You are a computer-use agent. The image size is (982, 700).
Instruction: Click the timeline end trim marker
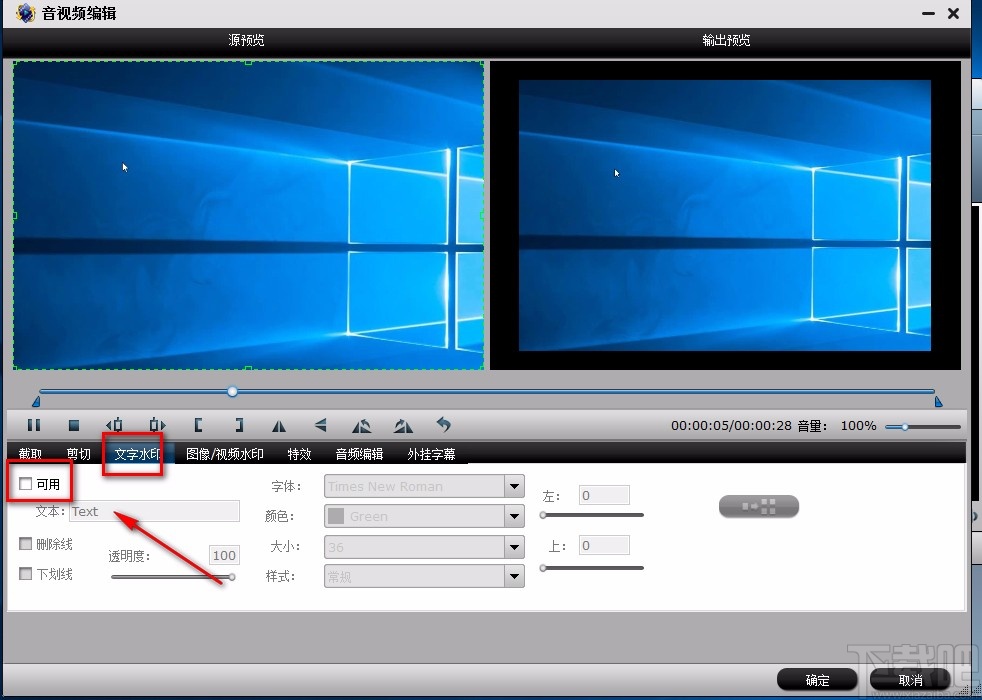(938, 401)
